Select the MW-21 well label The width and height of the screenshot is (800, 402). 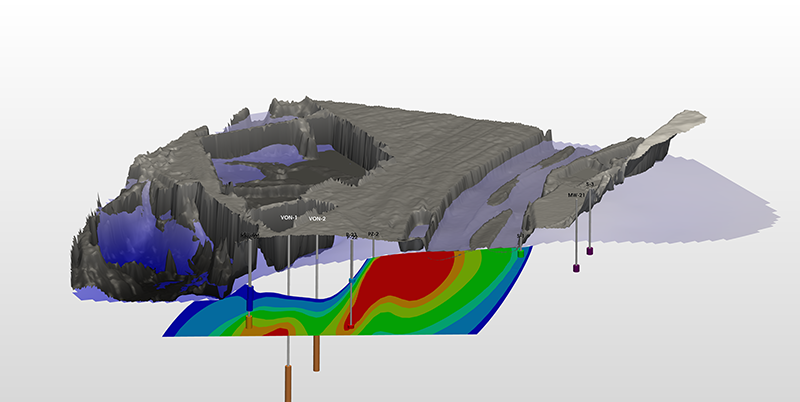576,195
